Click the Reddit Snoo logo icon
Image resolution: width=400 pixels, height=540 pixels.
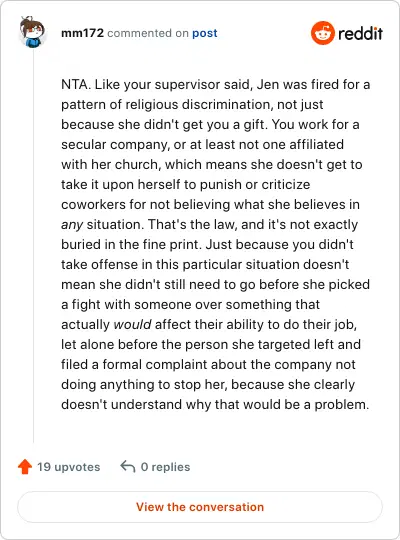322,33
